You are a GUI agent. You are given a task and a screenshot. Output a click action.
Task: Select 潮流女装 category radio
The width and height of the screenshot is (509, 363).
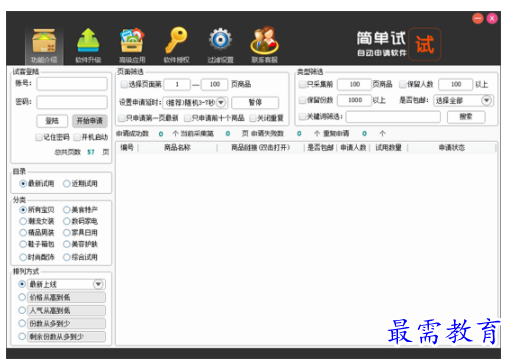[23, 221]
